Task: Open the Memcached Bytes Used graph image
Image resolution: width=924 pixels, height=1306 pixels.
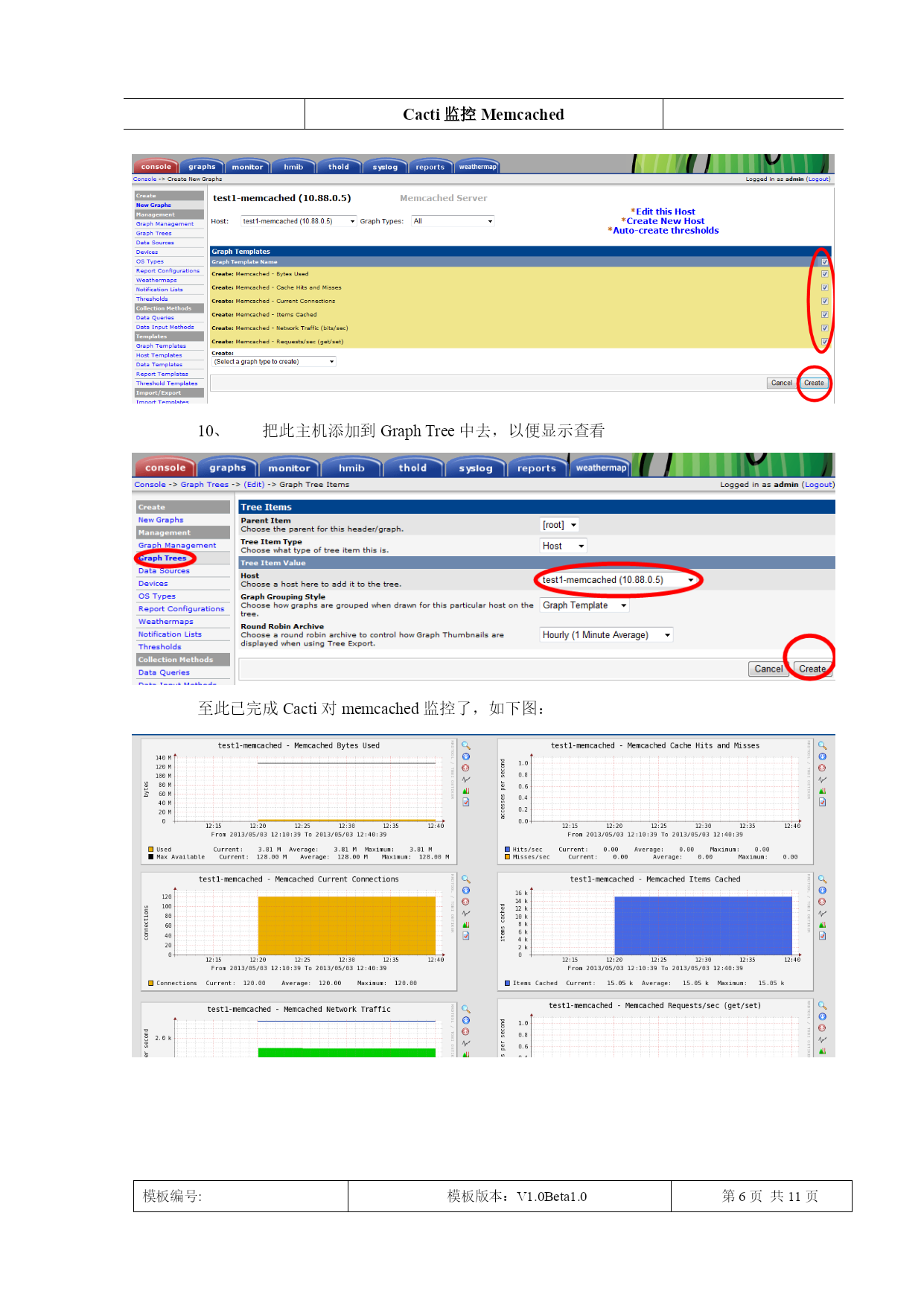Action: (x=299, y=800)
